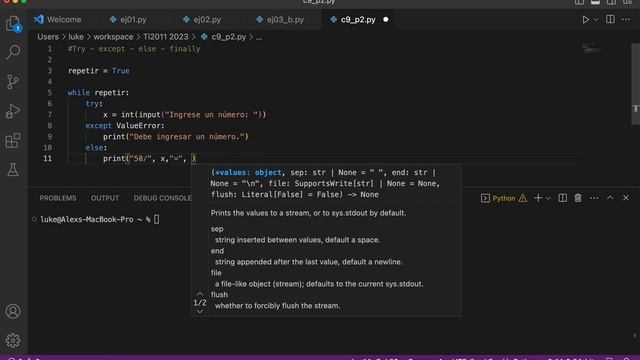Click the terminal prompt input
Viewport: 640px width, 360px height.
point(157,220)
